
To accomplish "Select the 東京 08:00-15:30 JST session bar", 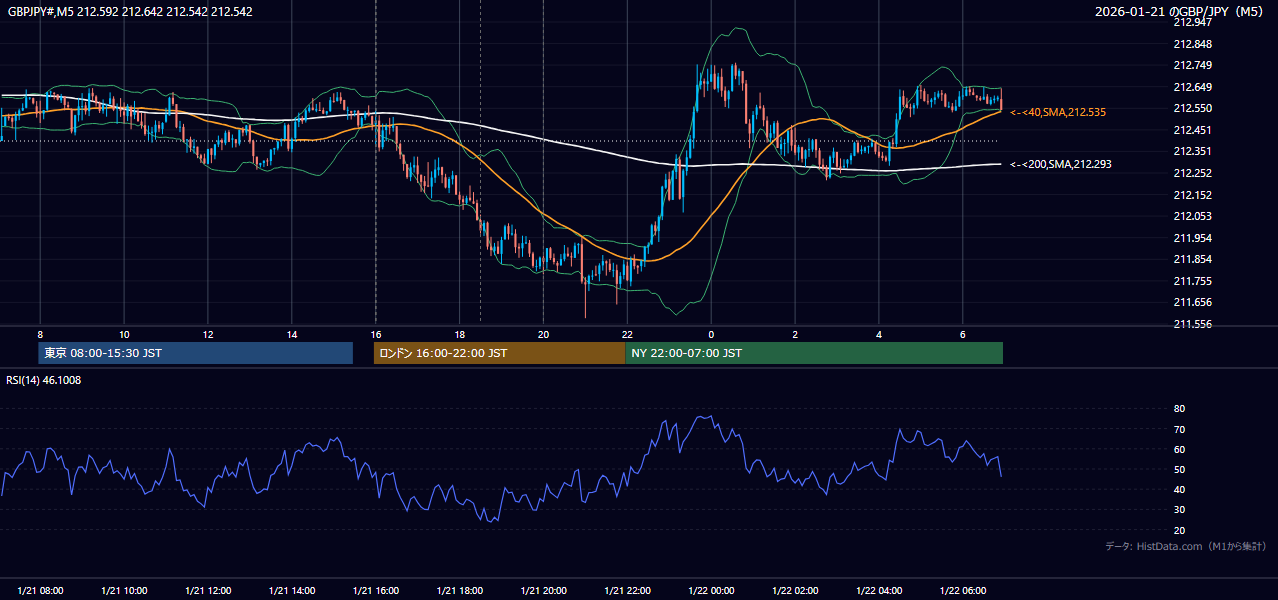I will tap(196, 353).
